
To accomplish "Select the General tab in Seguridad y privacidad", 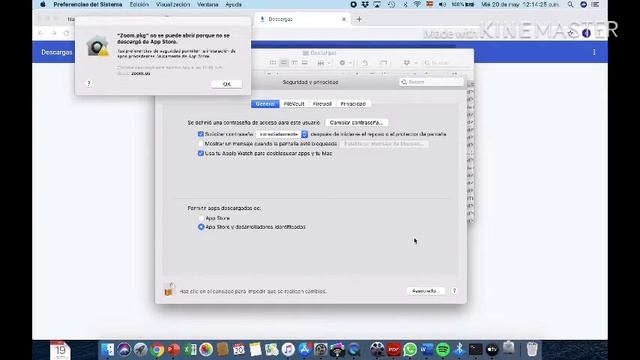I will coord(265,104).
